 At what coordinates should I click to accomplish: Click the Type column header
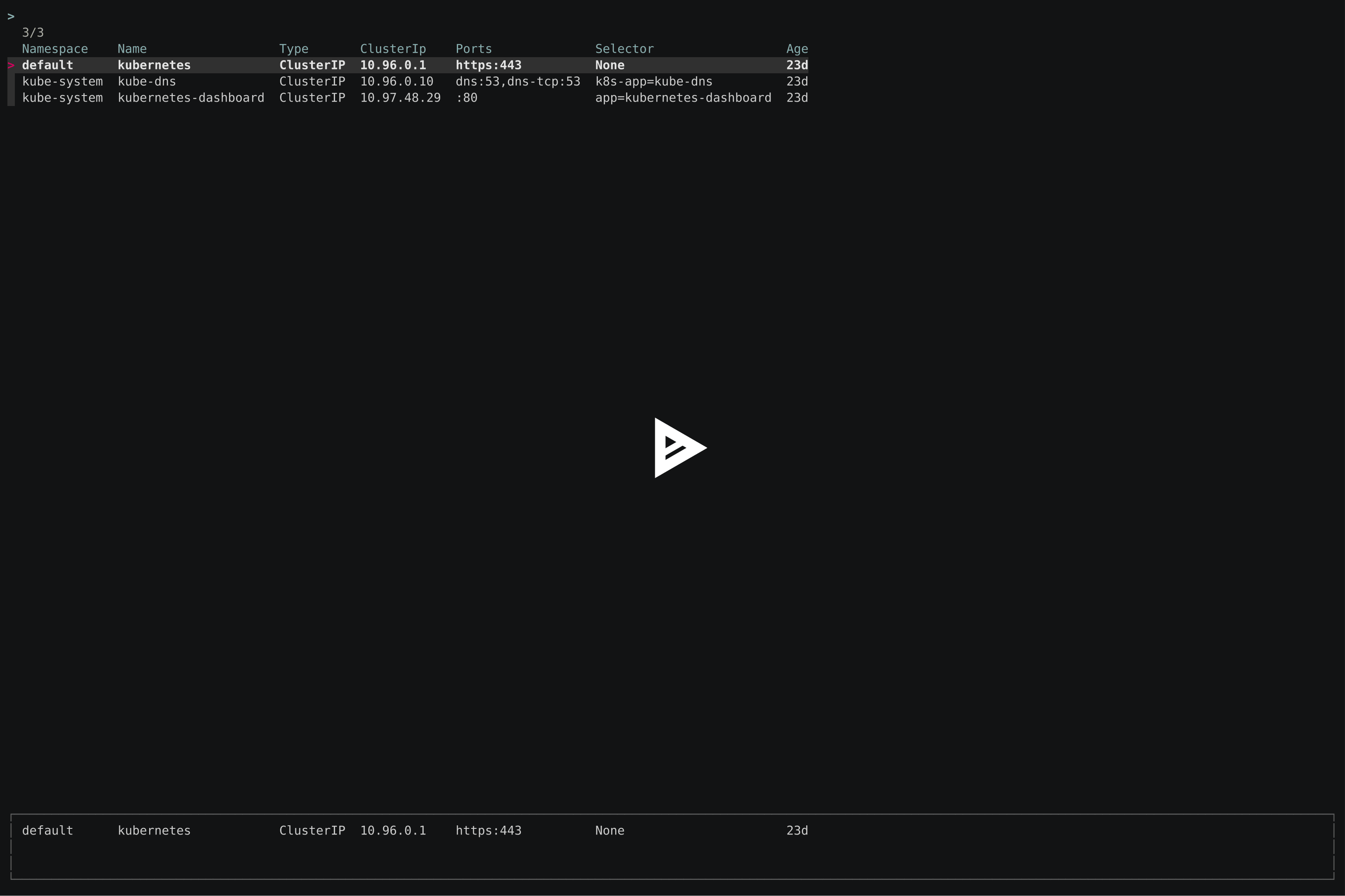(294, 49)
